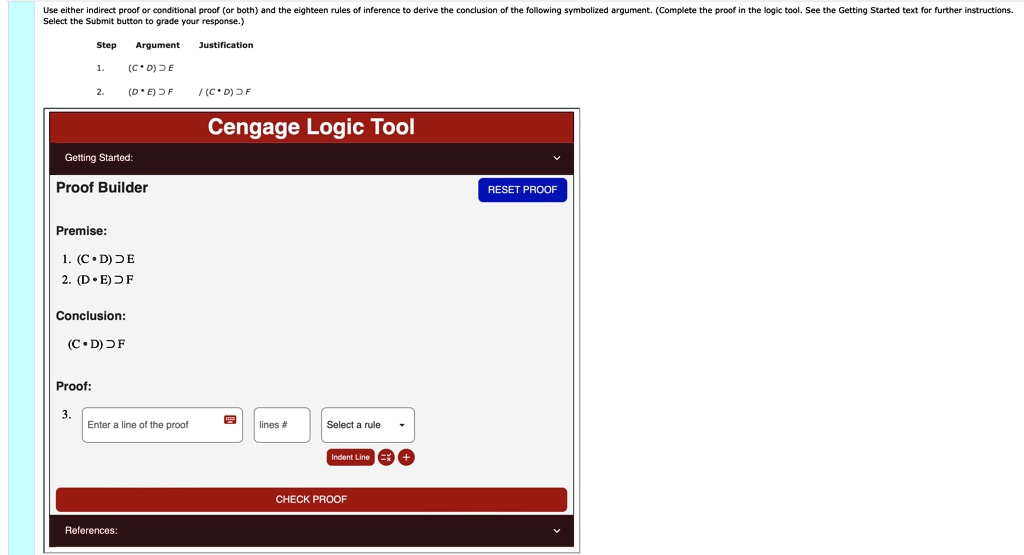Focus the 'lines #' input field
The height and width of the screenshot is (555, 1024).
click(282, 425)
